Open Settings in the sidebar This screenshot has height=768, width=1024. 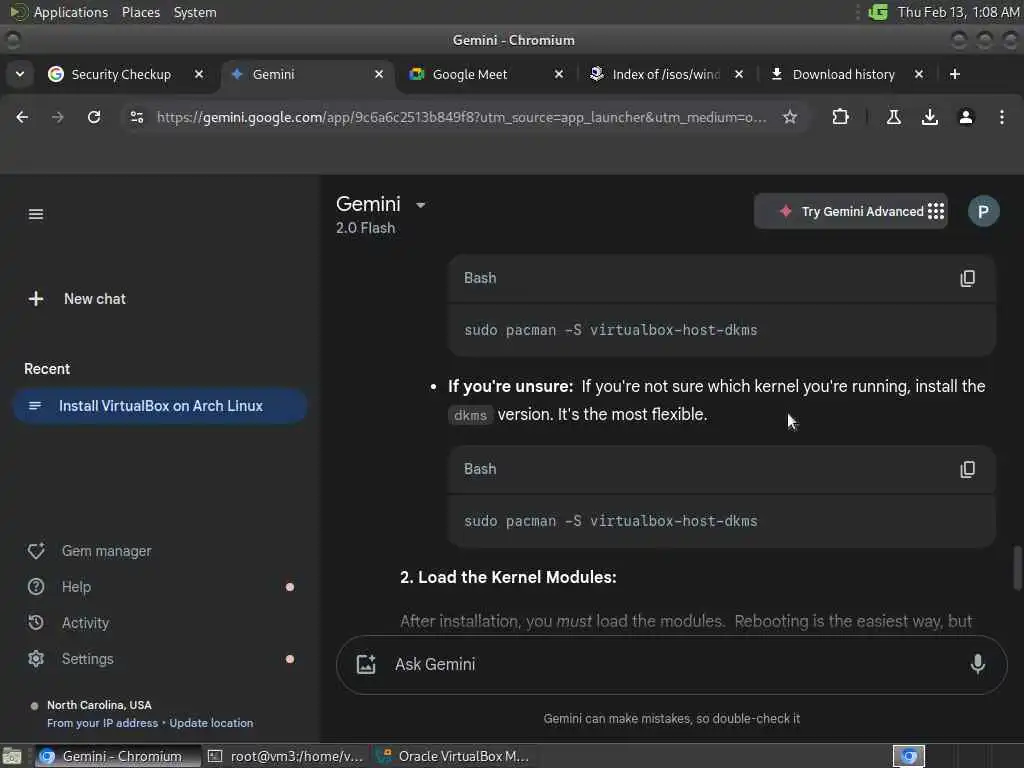[71, 659]
